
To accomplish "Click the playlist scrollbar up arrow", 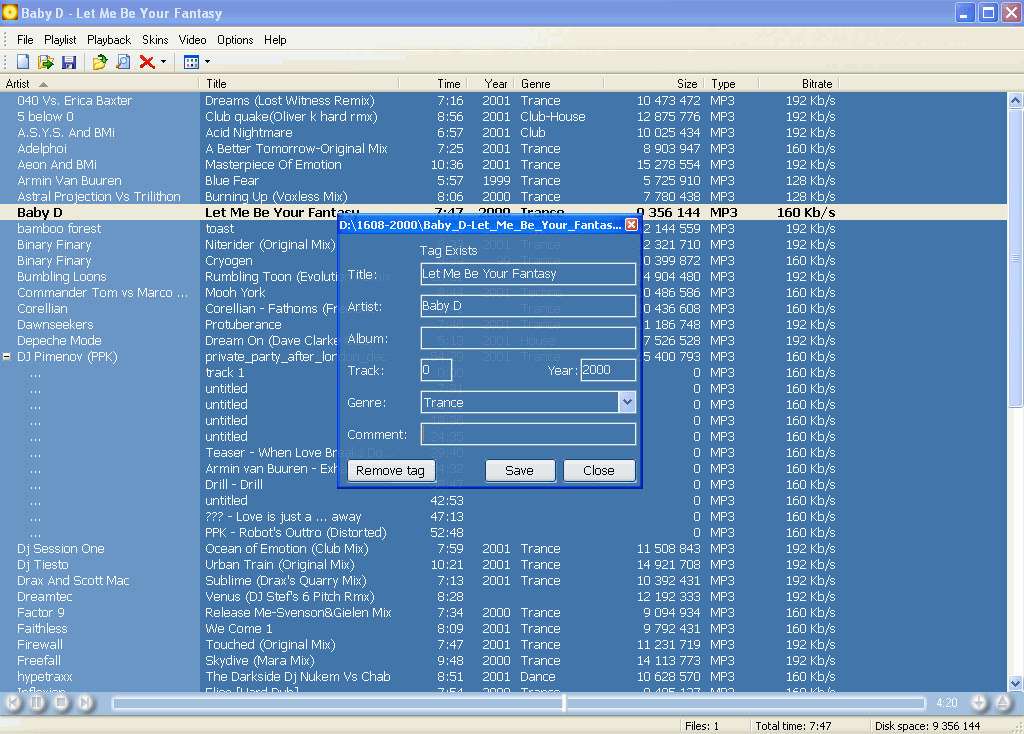I will pyautogui.click(x=1015, y=101).
